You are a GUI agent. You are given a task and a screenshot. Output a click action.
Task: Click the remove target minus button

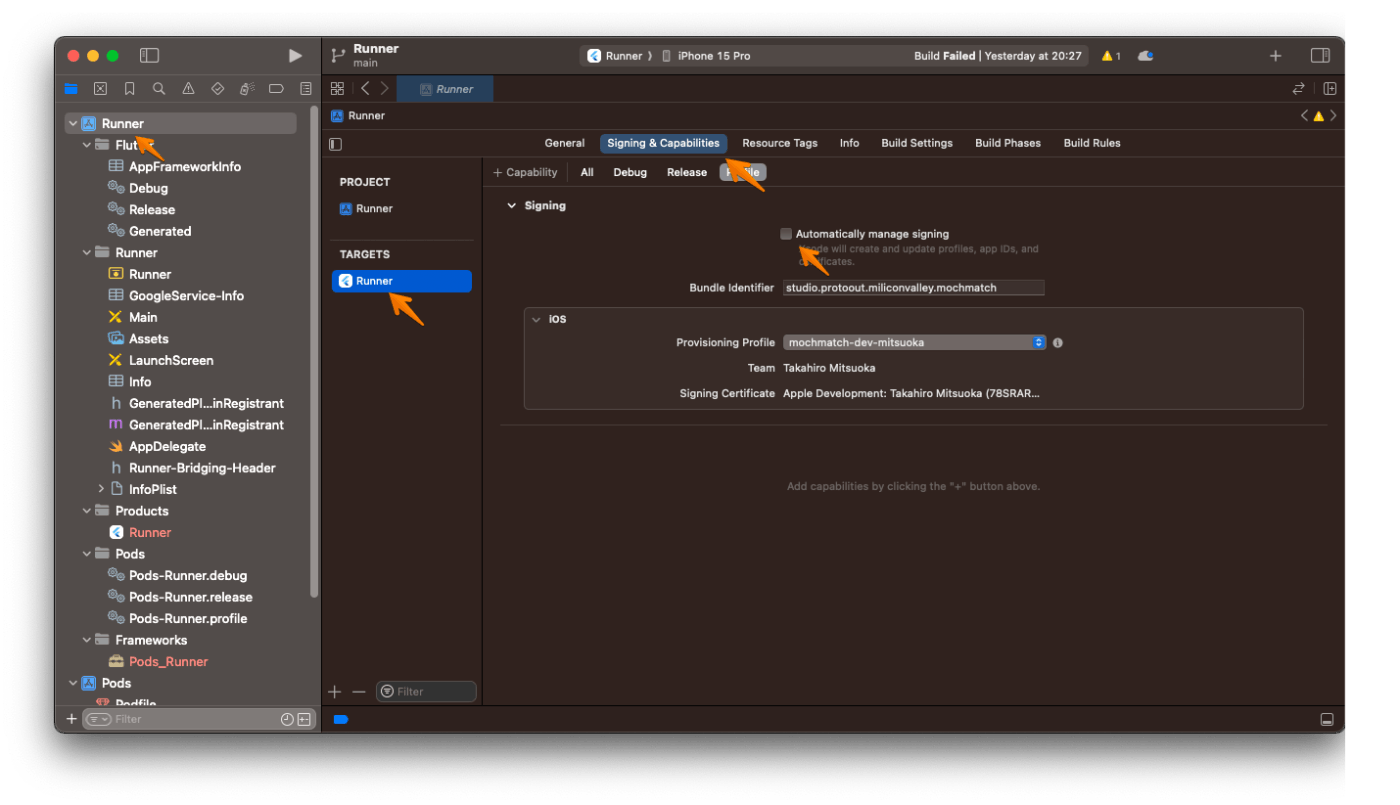[x=359, y=692]
